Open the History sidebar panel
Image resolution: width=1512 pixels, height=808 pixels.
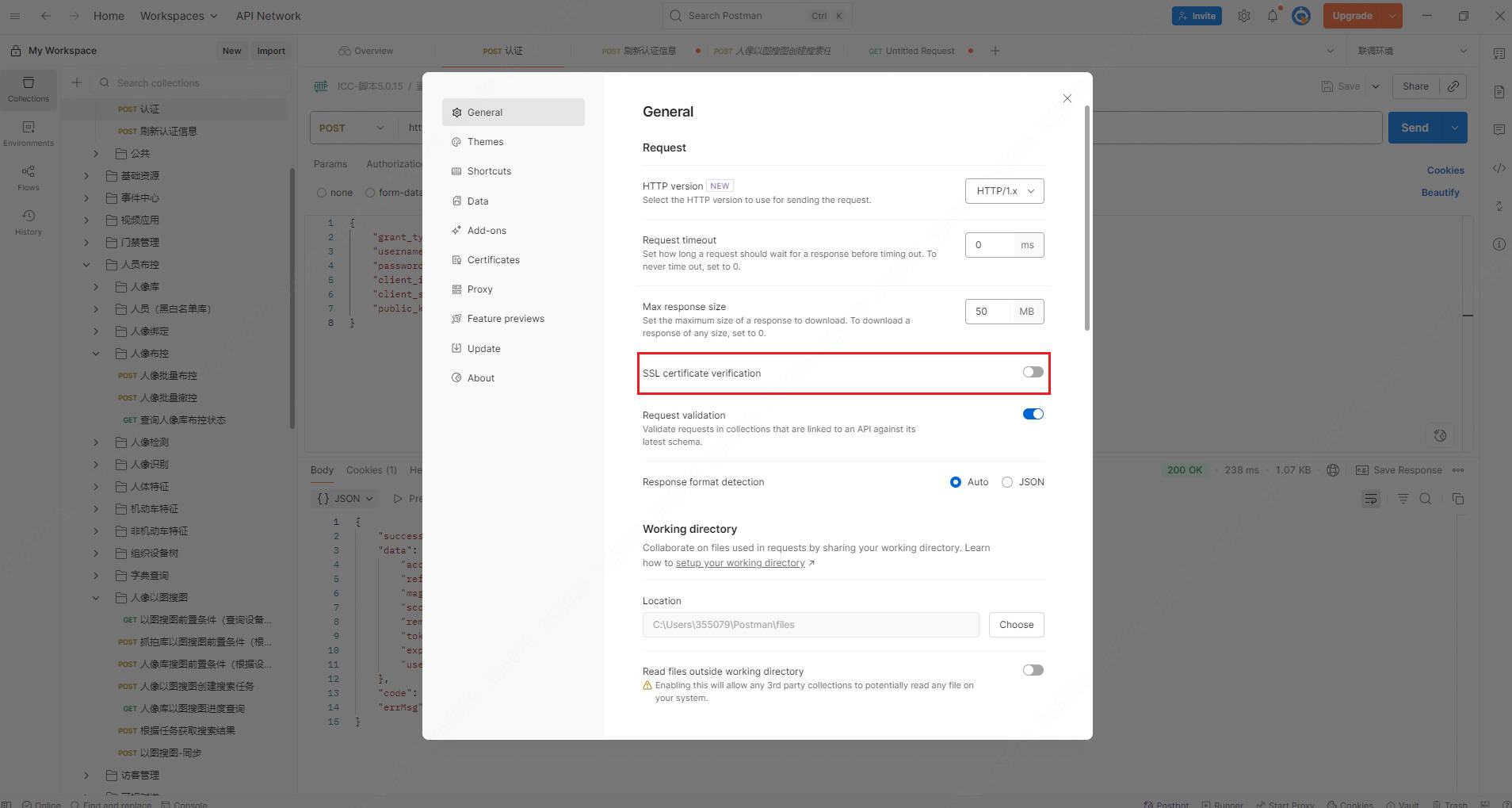click(29, 222)
